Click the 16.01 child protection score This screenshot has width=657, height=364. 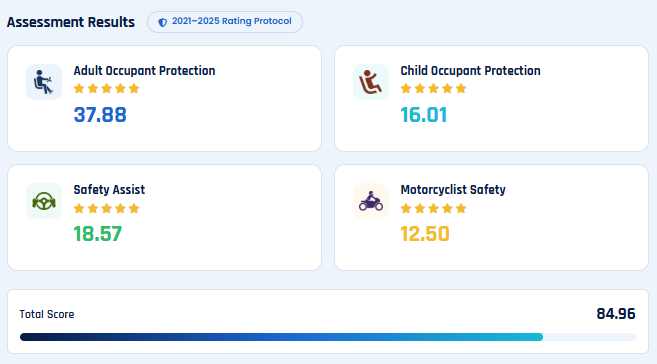point(424,115)
